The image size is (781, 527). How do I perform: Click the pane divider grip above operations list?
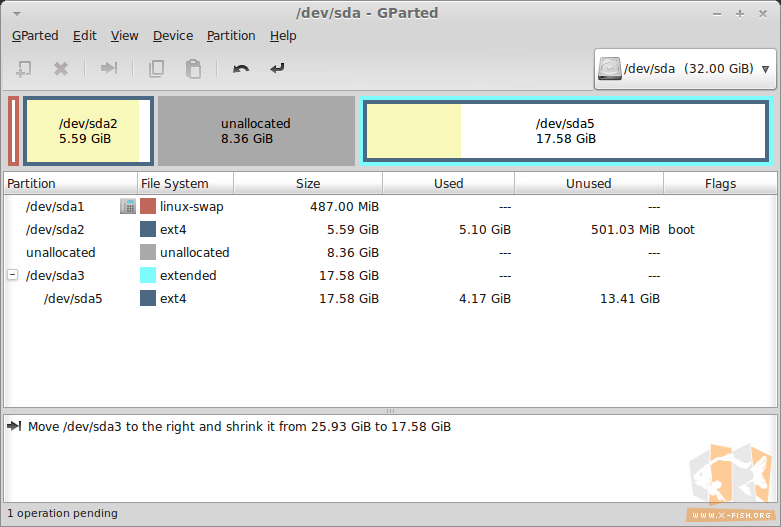tap(390, 411)
